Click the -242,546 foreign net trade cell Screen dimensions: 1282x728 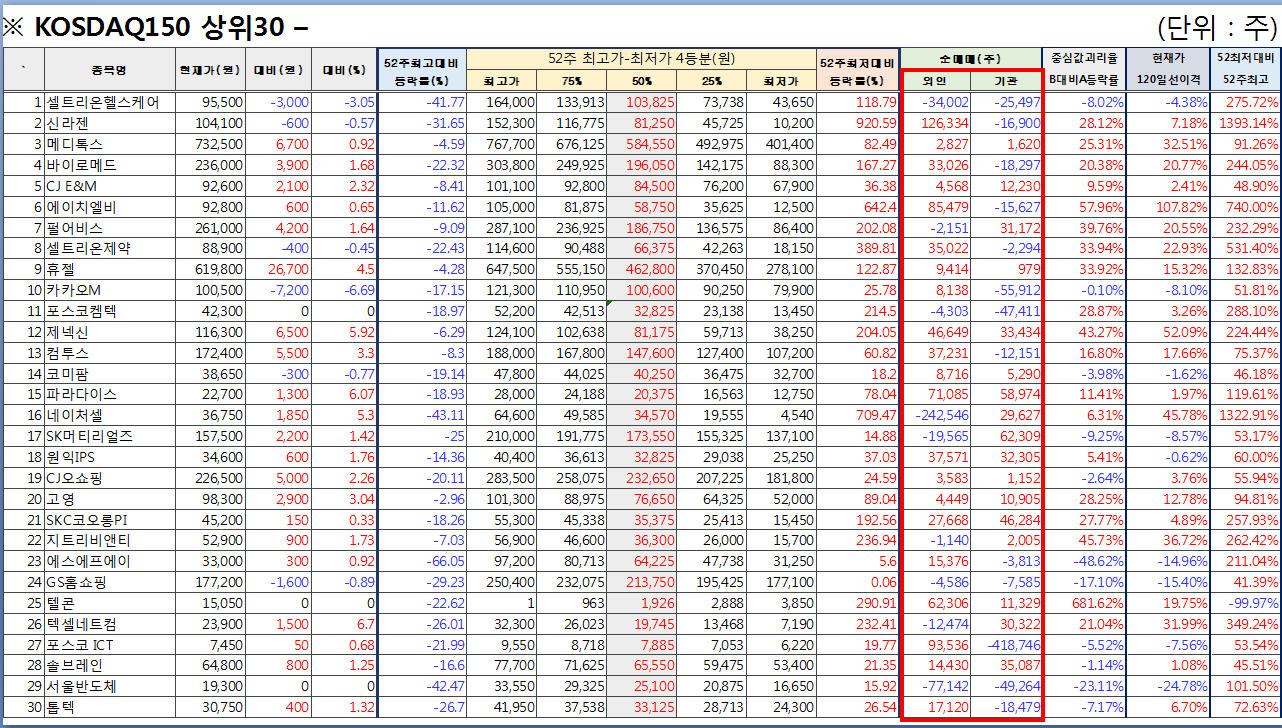pyautogui.click(x=935, y=415)
